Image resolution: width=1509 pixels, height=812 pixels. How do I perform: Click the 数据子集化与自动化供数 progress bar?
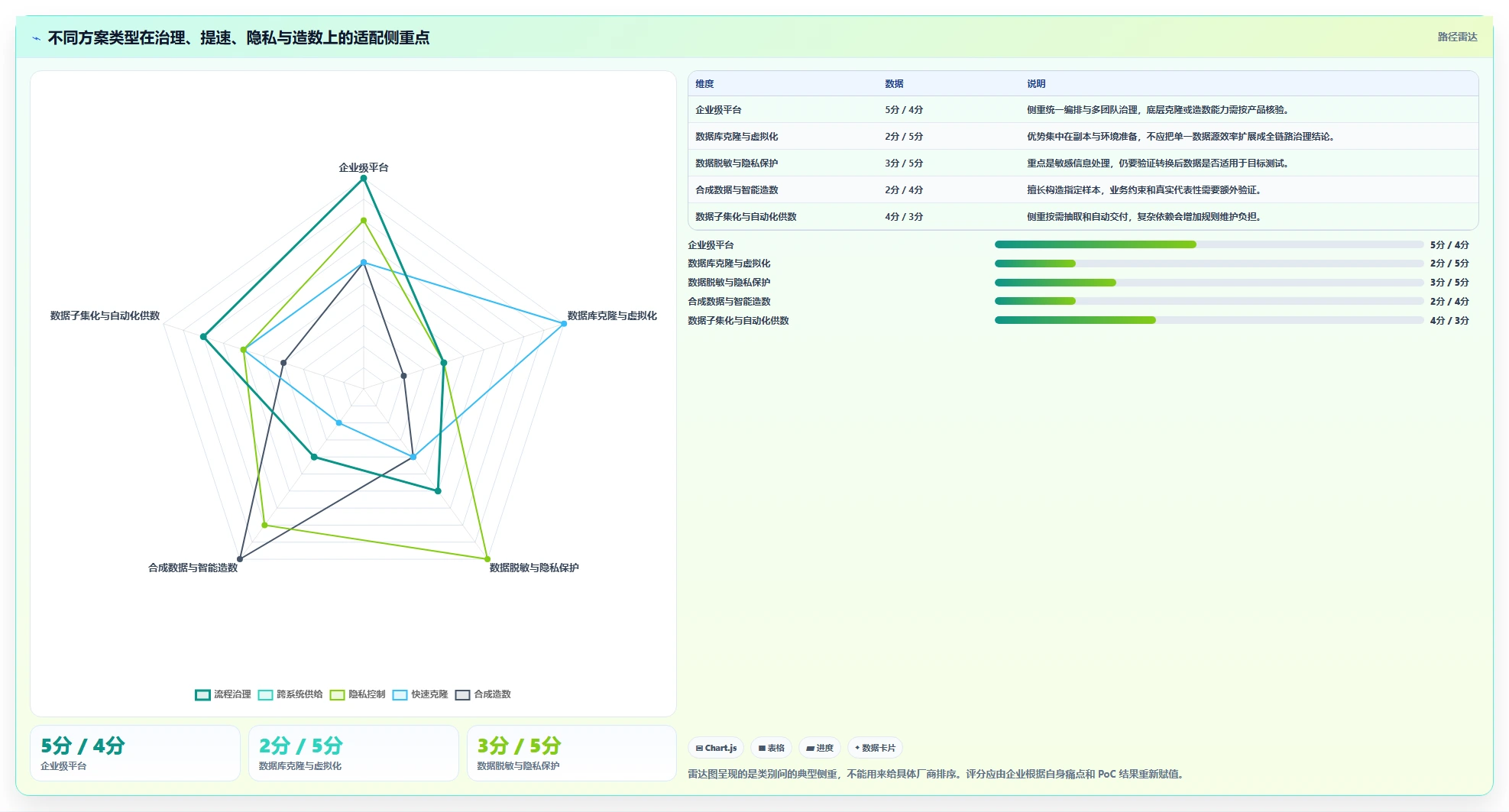[1209, 320]
